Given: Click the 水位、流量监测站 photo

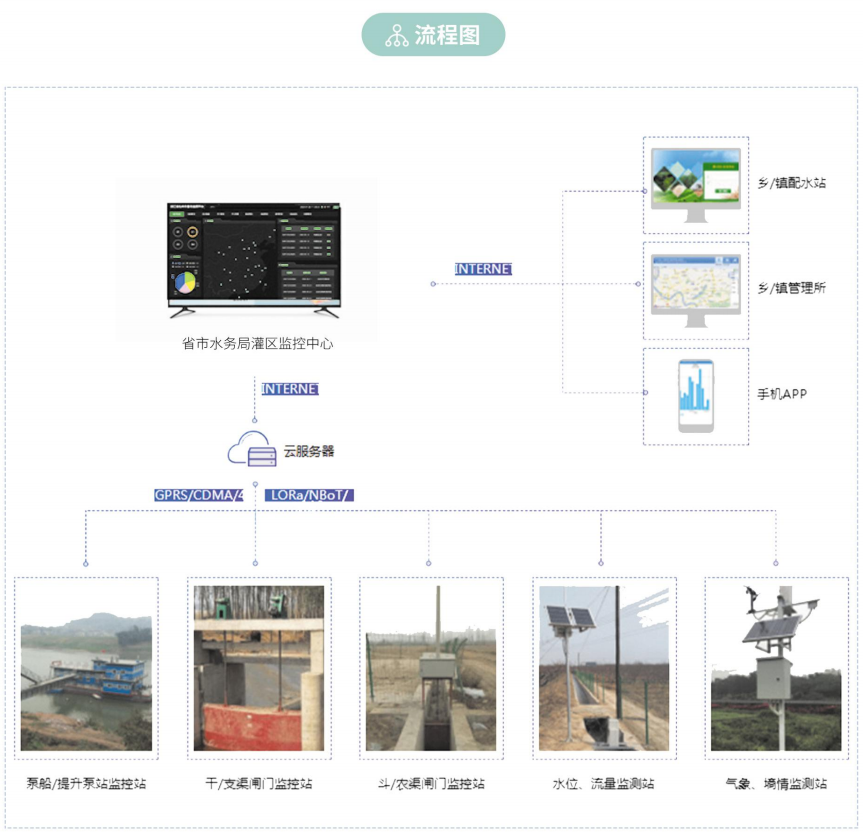Looking at the screenshot, I should click(x=604, y=667).
